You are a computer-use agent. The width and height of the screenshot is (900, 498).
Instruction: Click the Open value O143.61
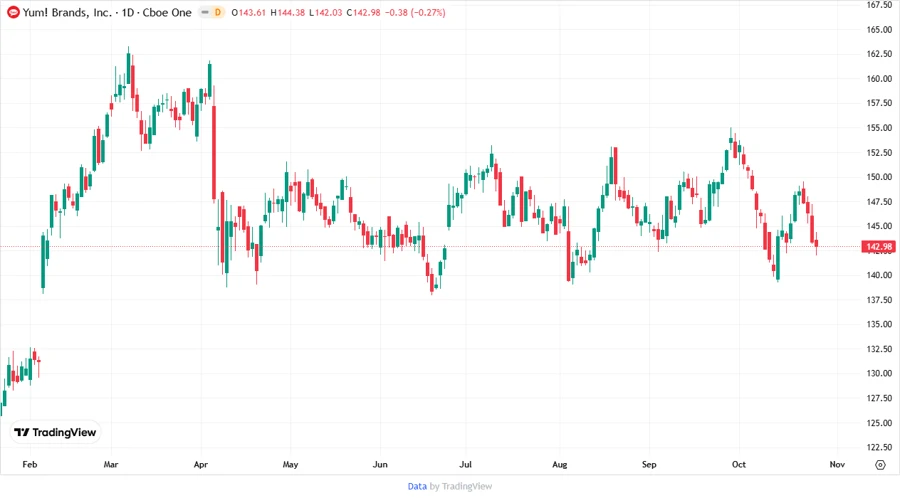click(x=249, y=12)
